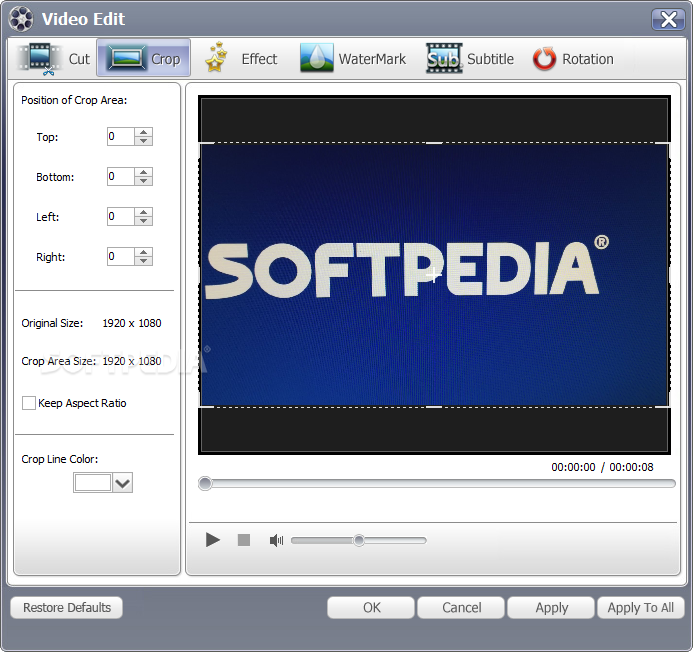
Task: Click the Apply button
Action: 552,607
